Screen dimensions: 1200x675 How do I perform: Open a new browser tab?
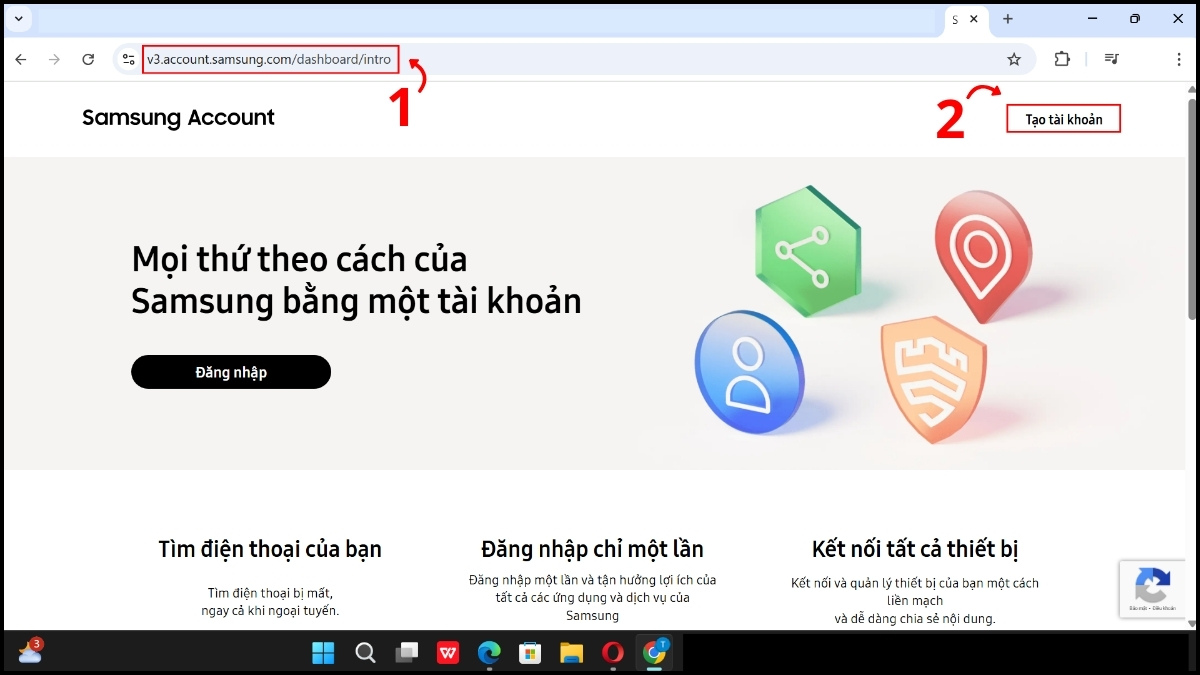1007,19
